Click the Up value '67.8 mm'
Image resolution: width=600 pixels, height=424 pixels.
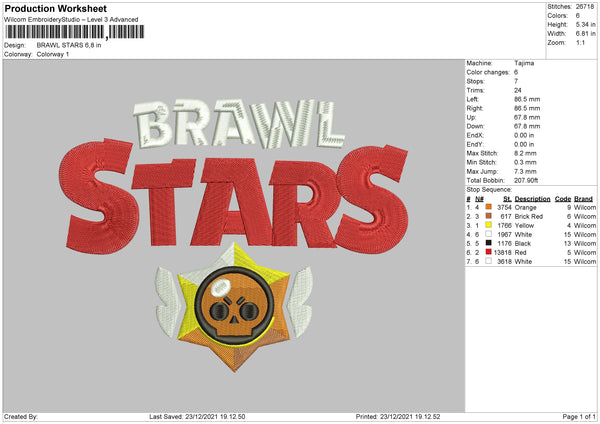click(527, 117)
